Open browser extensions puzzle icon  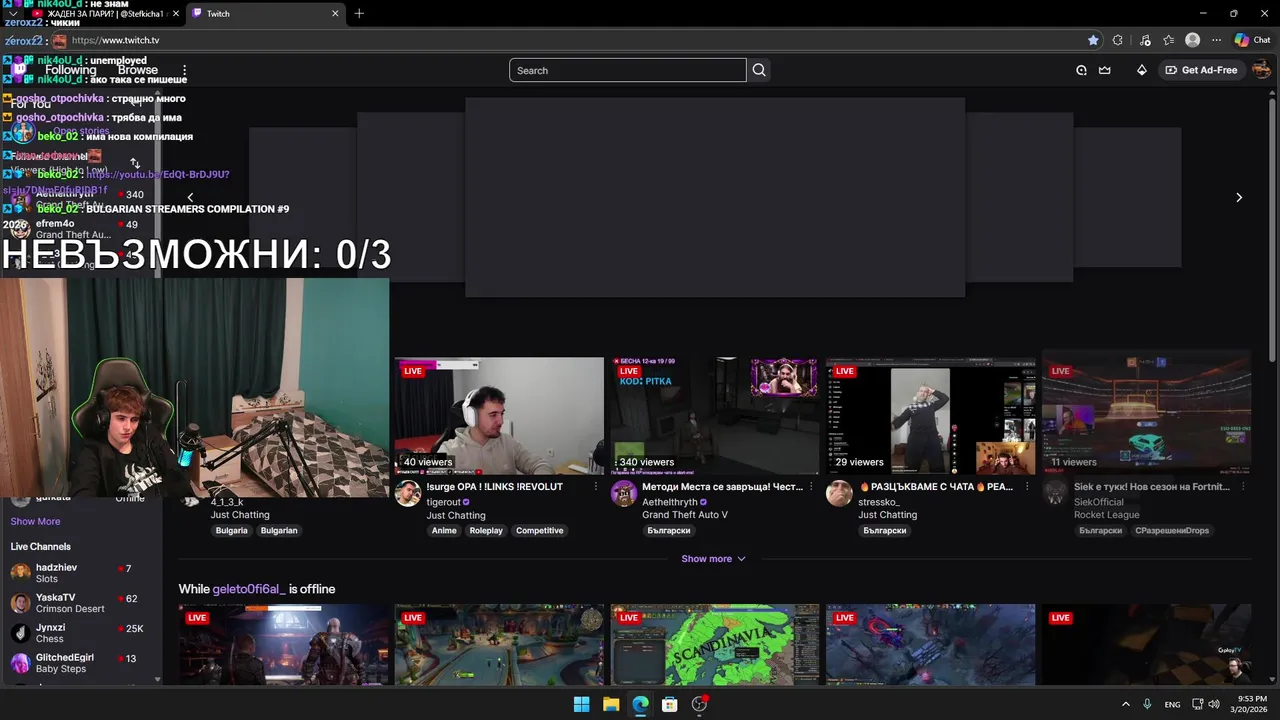coord(1118,40)
